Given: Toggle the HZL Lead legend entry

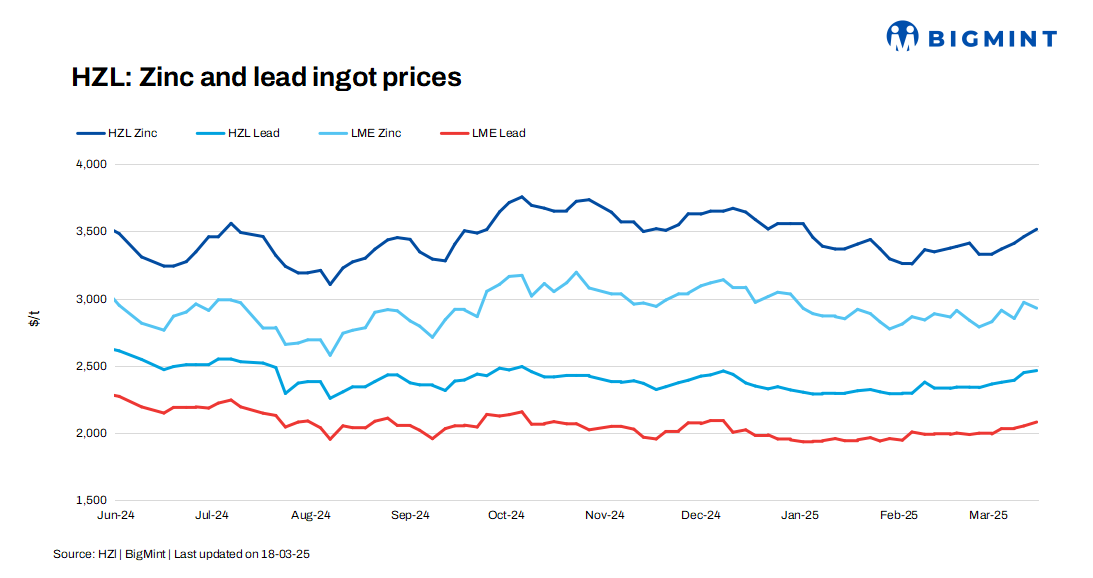Looking at the screenshot, I should pos(253,133).
